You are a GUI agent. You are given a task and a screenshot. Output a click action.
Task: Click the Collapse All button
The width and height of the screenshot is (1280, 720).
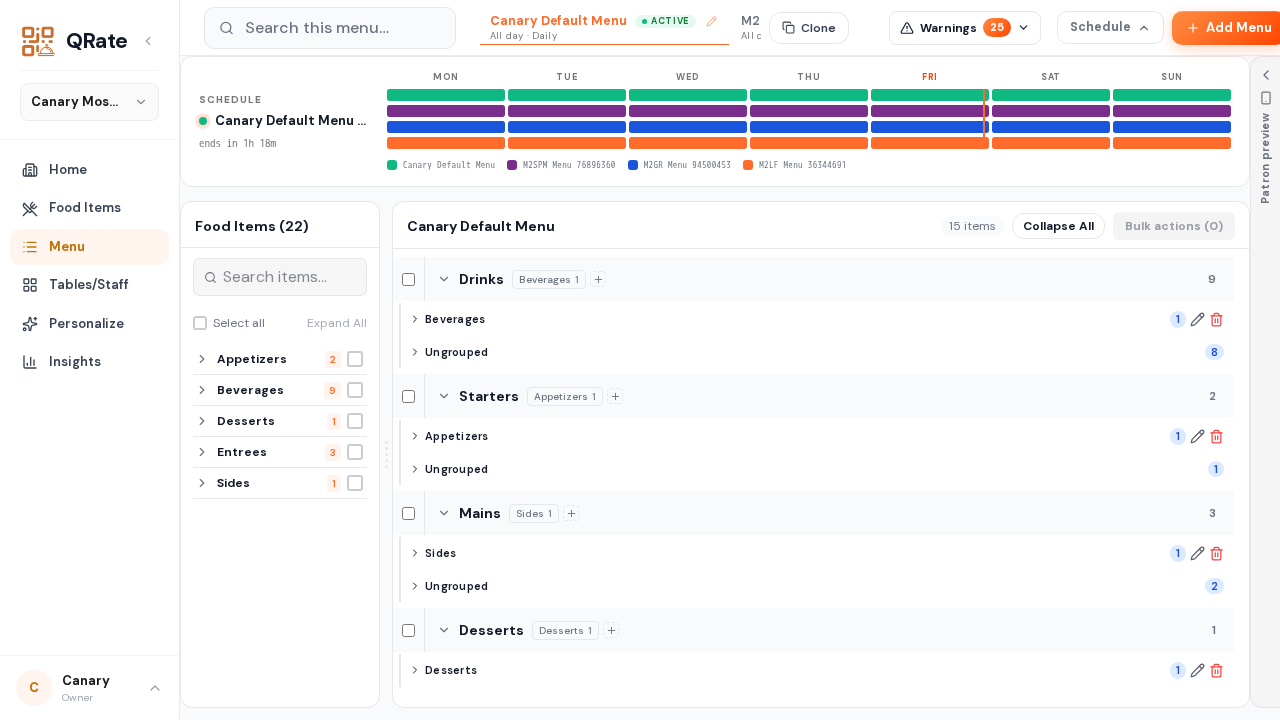click(1058, 226)
